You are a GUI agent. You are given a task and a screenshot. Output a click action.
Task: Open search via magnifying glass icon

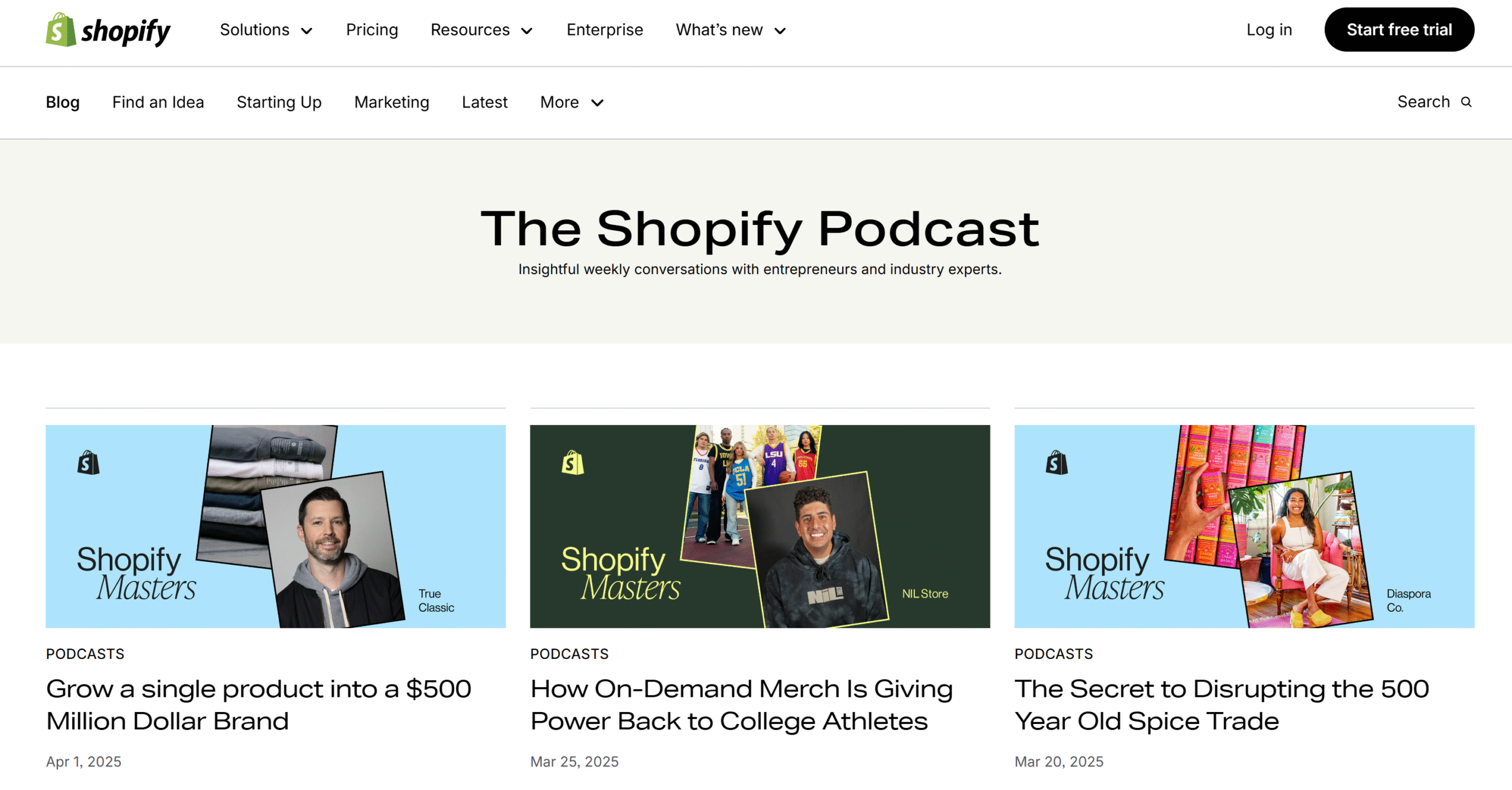click(x=1467, y=102)
